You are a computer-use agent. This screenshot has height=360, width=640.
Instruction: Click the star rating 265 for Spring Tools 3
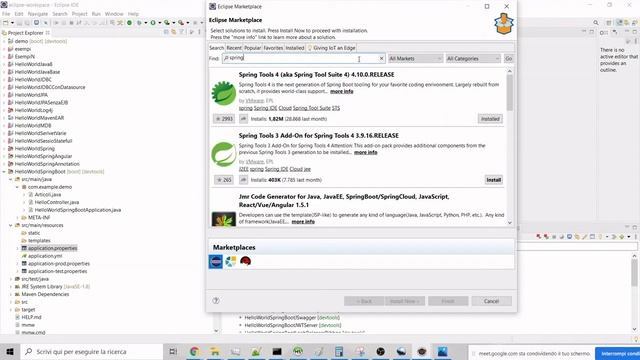[224, 180]
